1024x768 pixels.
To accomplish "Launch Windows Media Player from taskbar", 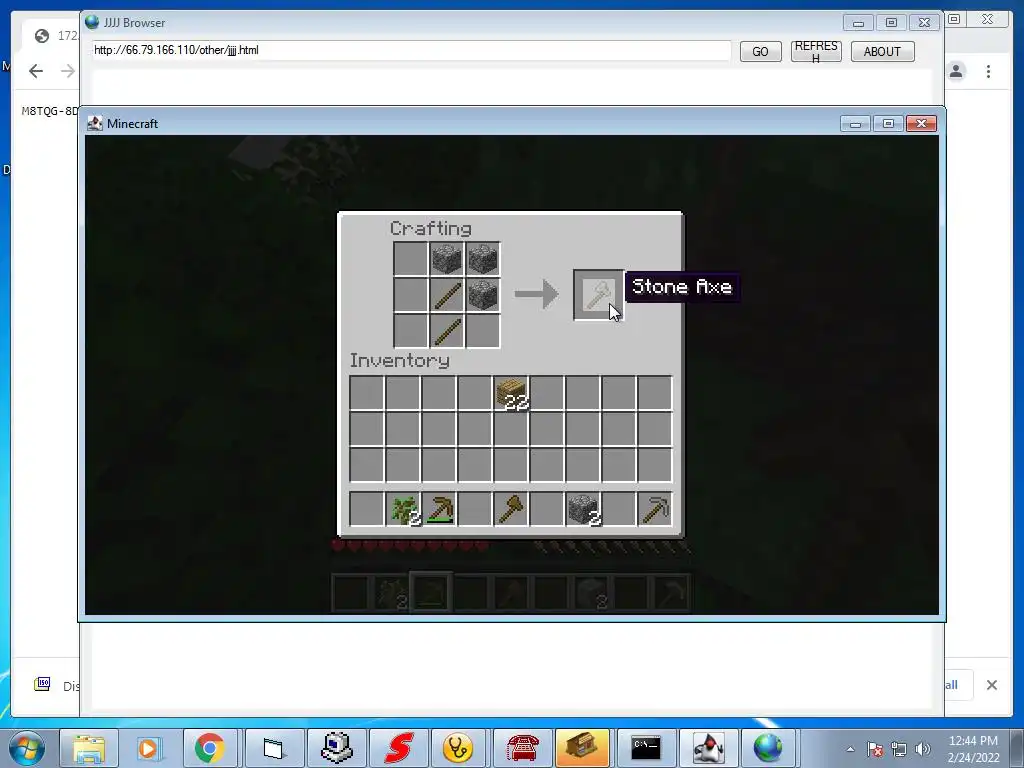I will click(148, 748).
